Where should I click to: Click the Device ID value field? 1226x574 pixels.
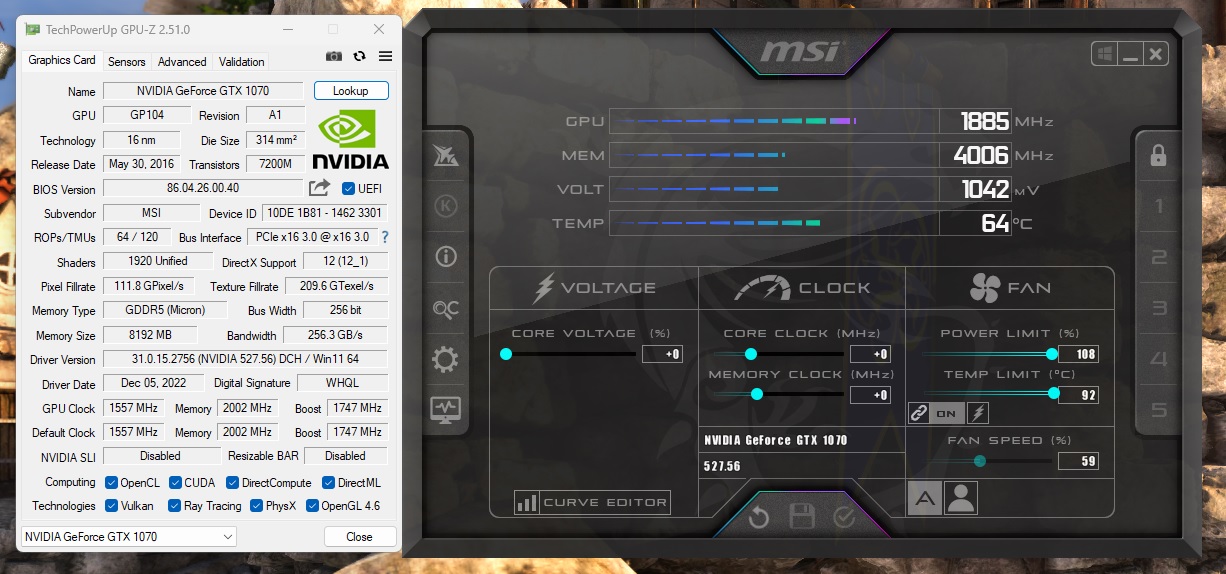[x=324, y=213]
